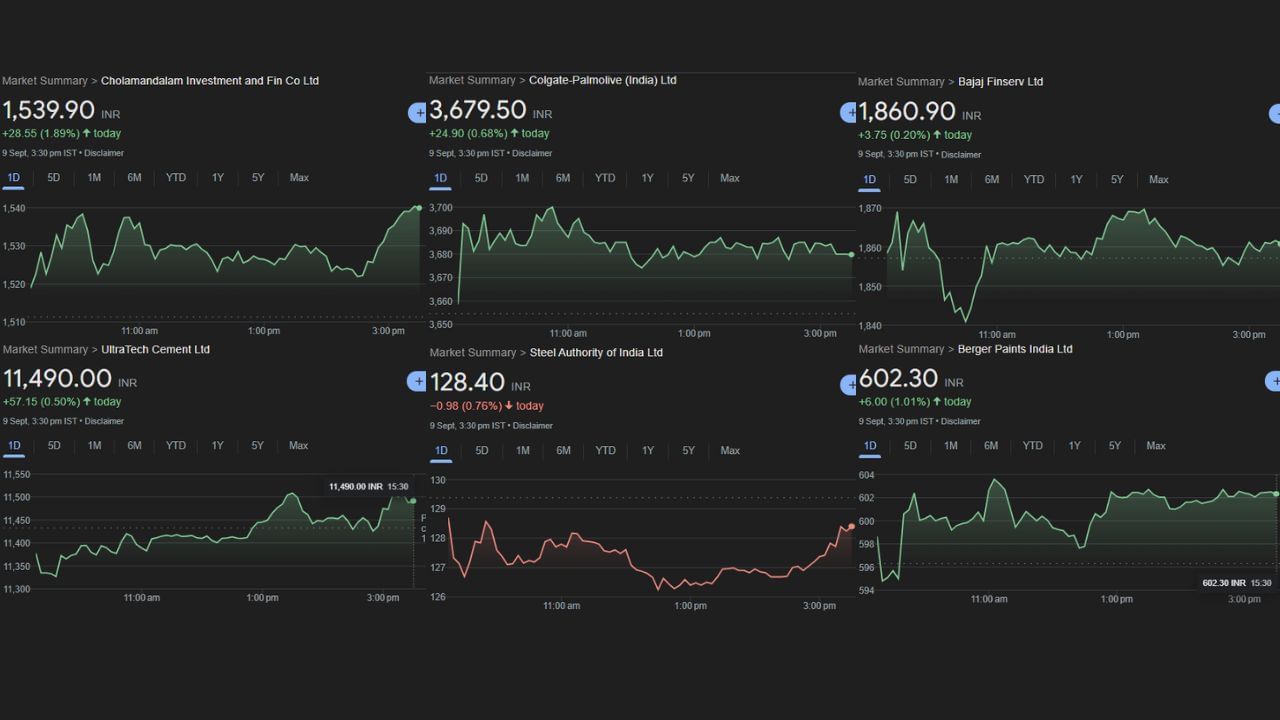Show 5D chart for Steel Authority of India
This screenshot has height=720, width=1280.
pyautogui.click(x=482, y=451)
